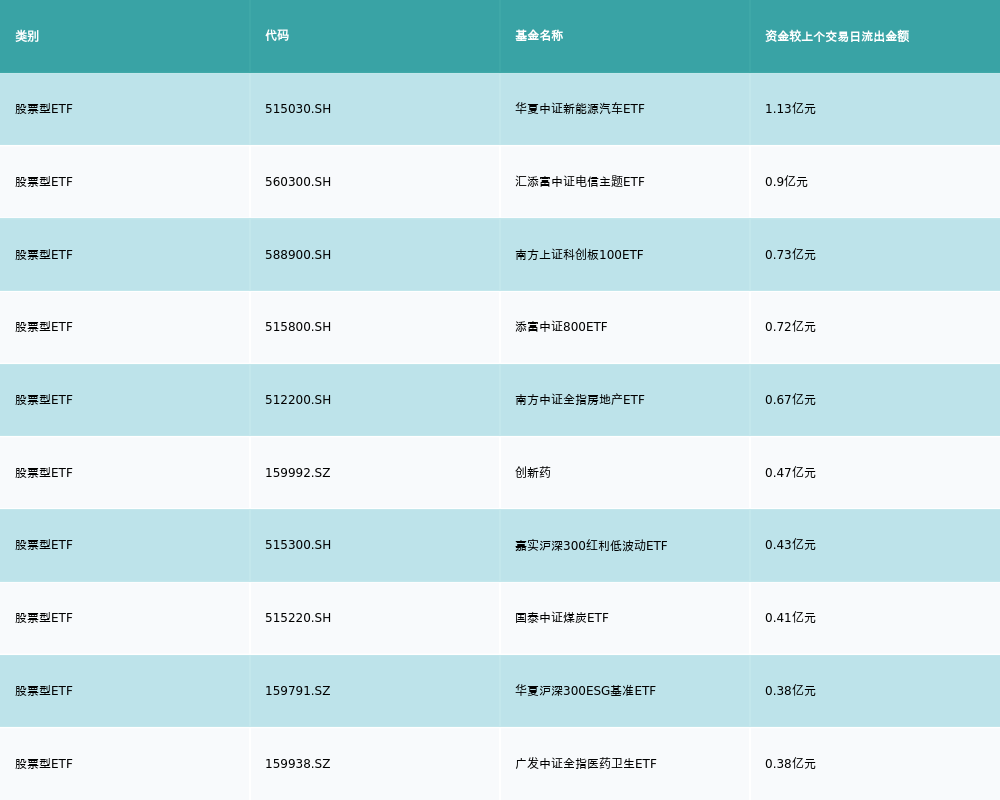Select code 560300.SH
Image resolution: width=1000 pixels, height=800 pixels.
pyautogui.click(x=298, y=182)
